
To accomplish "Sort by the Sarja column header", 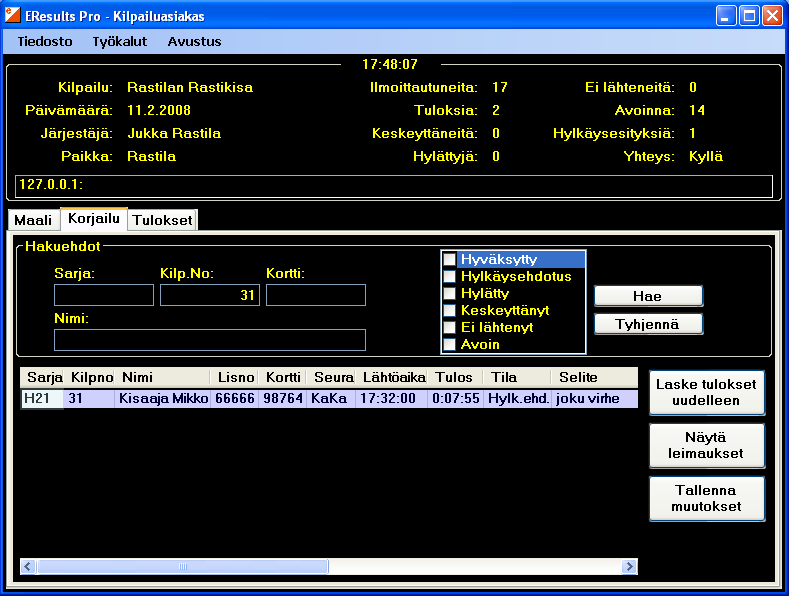I will [42, 377].
